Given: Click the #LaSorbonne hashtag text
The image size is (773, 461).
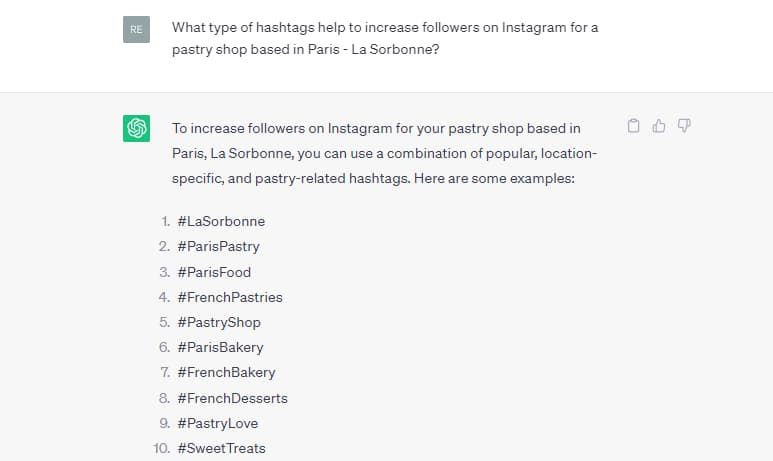Looking at the screenshot, I should (221, 221).
